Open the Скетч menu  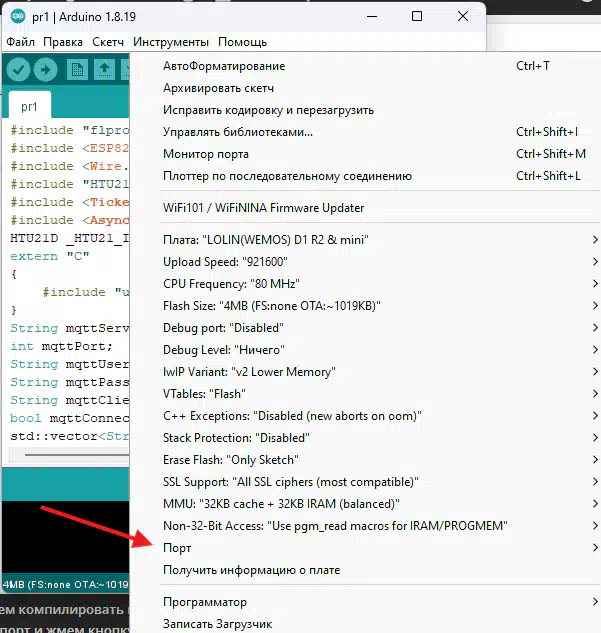tap(108, 42)
